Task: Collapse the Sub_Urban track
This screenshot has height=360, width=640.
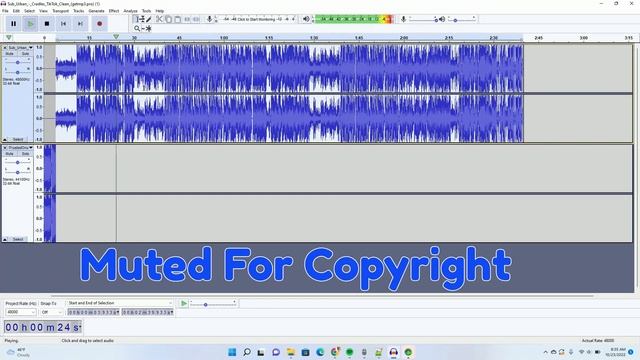Action: tap(5, 140)
